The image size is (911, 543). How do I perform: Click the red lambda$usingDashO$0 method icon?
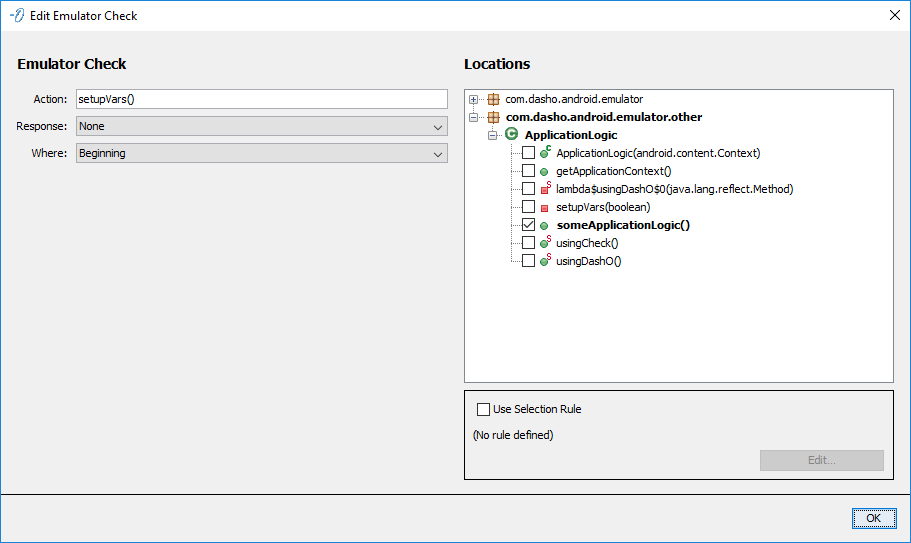click(545, 189)
